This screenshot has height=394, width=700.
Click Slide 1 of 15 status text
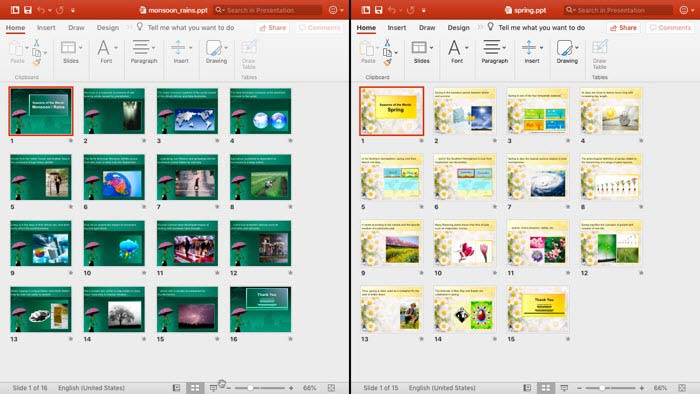point(380,388)
